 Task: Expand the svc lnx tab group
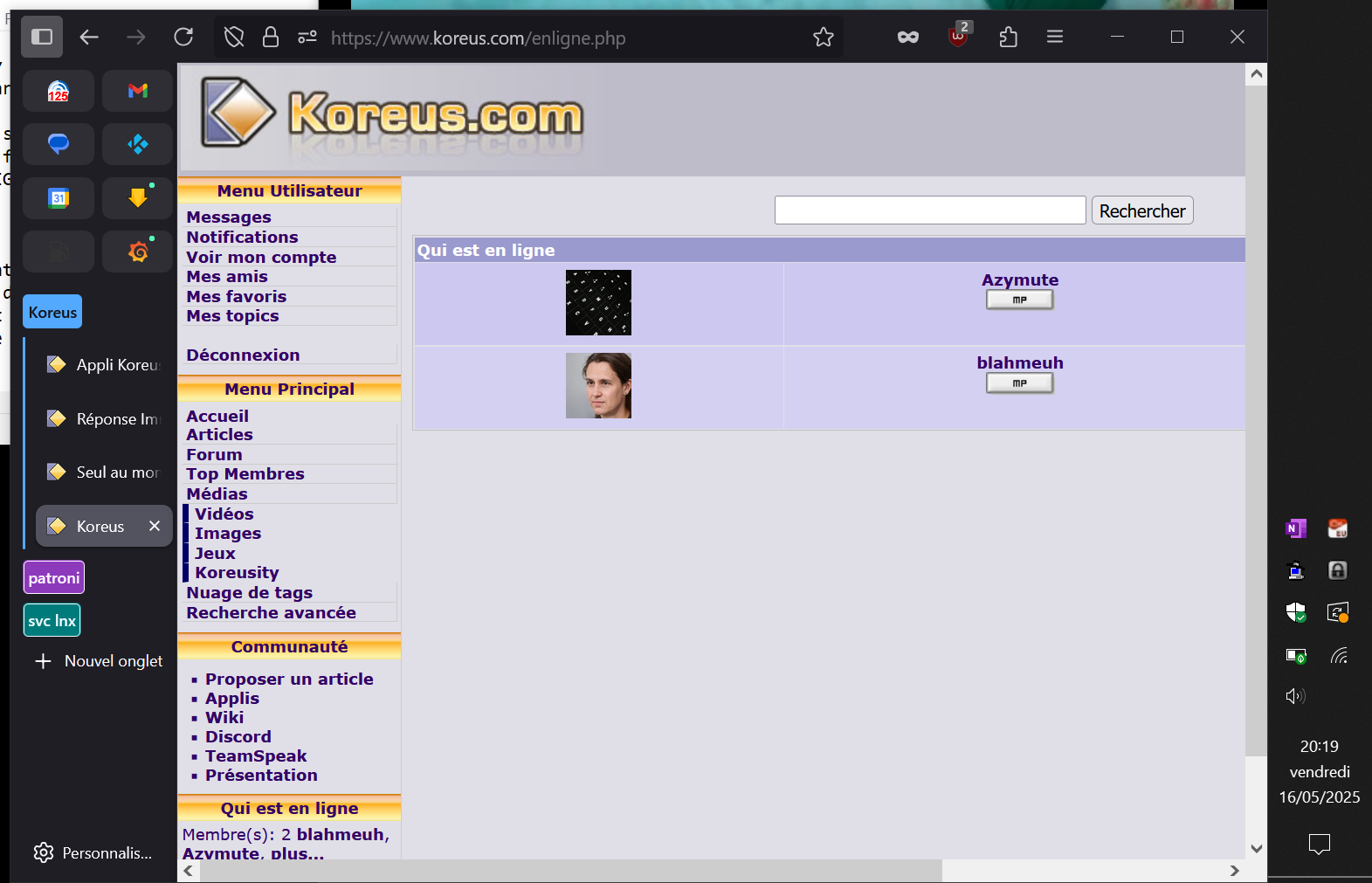coord(52,620)
